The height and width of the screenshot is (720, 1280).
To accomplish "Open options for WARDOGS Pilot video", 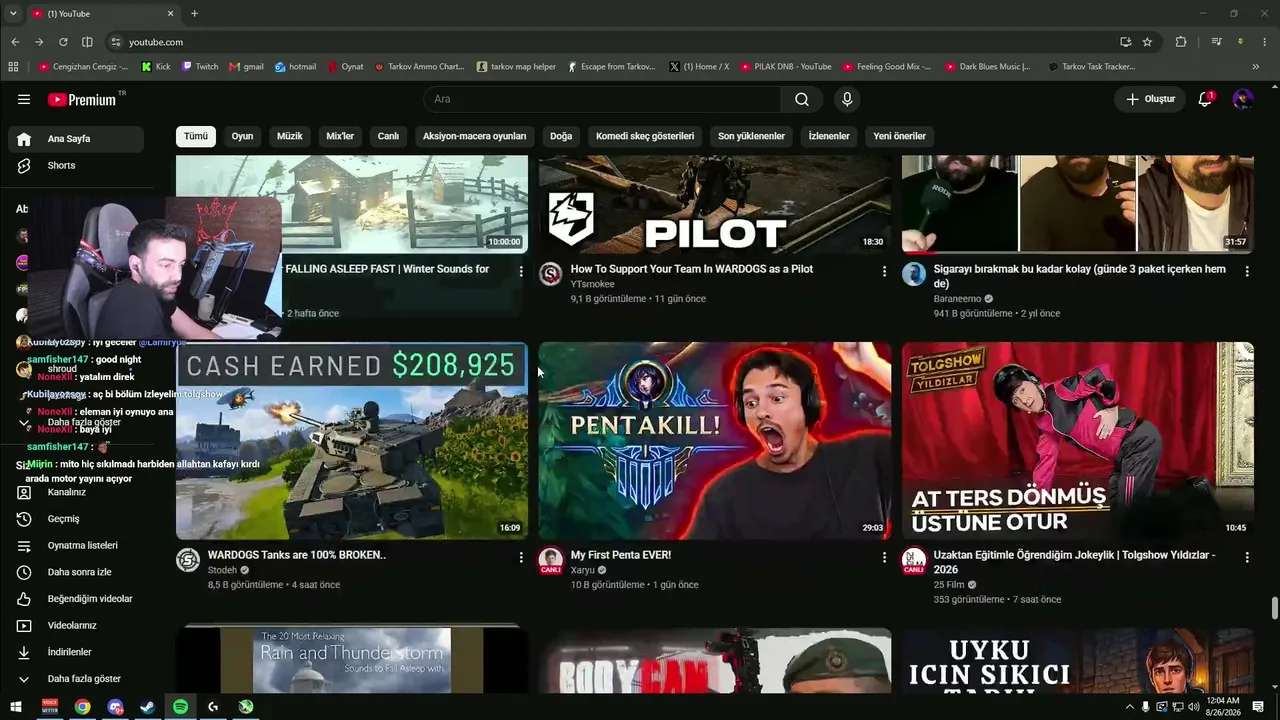I will click(884, 271).
